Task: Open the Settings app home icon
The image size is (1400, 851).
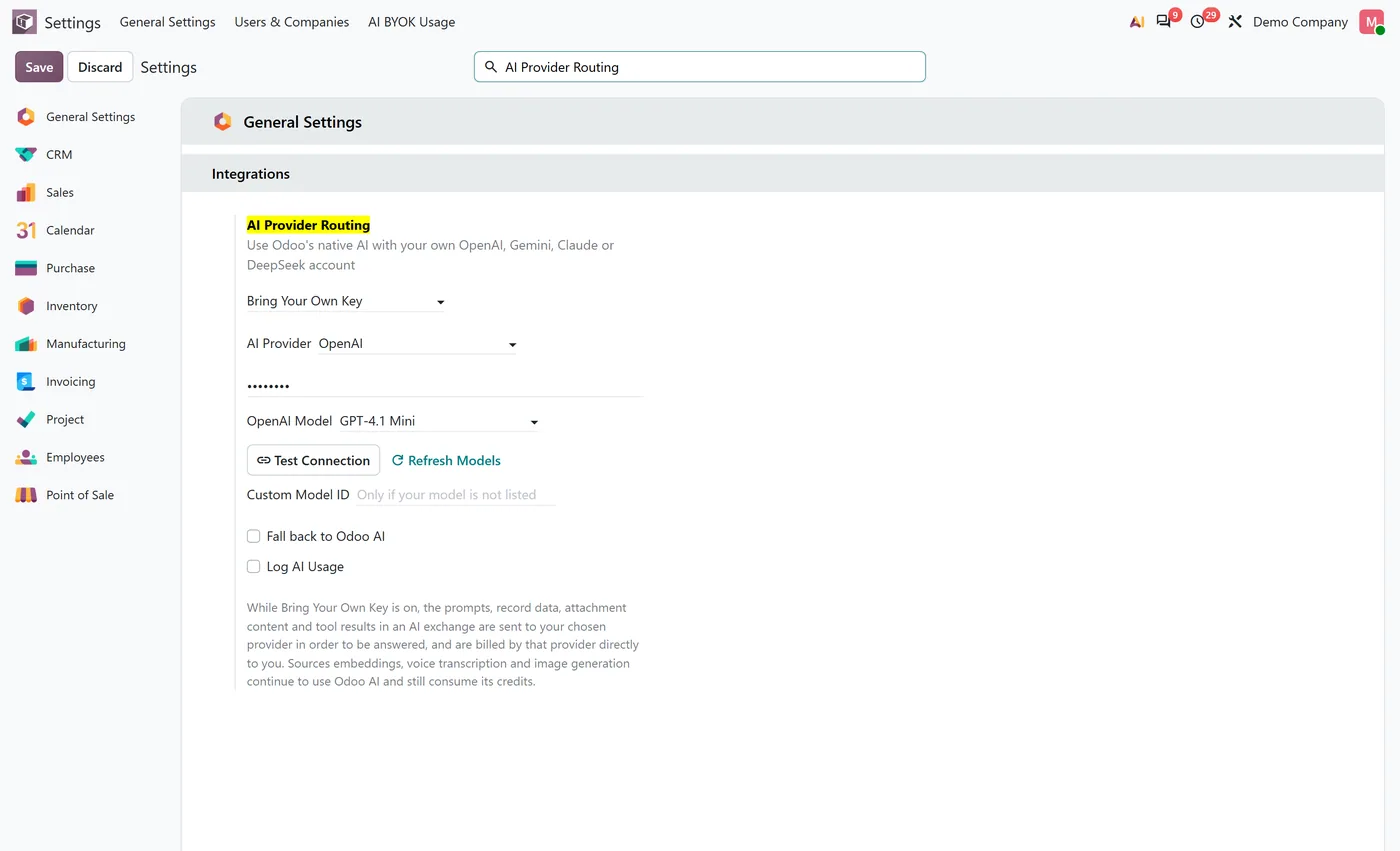Action: [24, 22]
